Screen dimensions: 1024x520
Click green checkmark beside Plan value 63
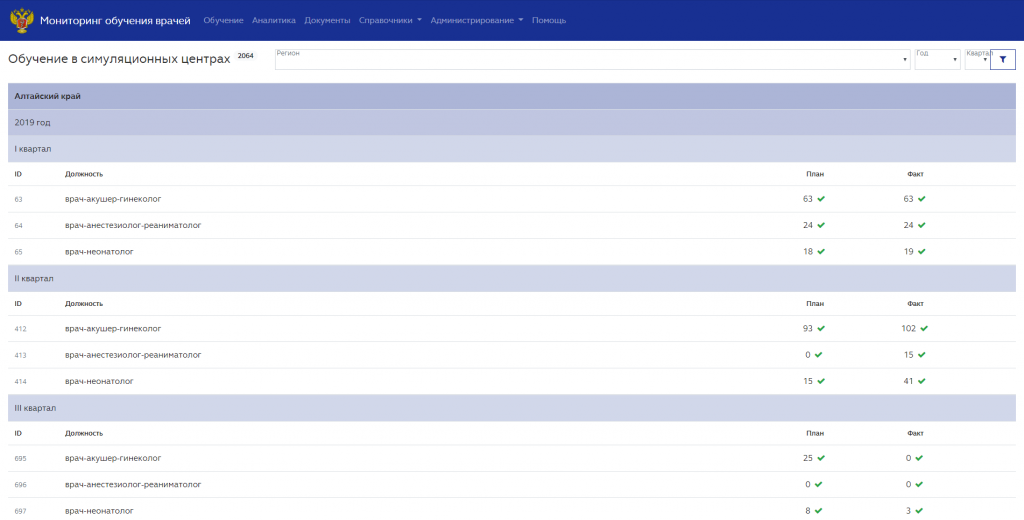tap(821, 199)
